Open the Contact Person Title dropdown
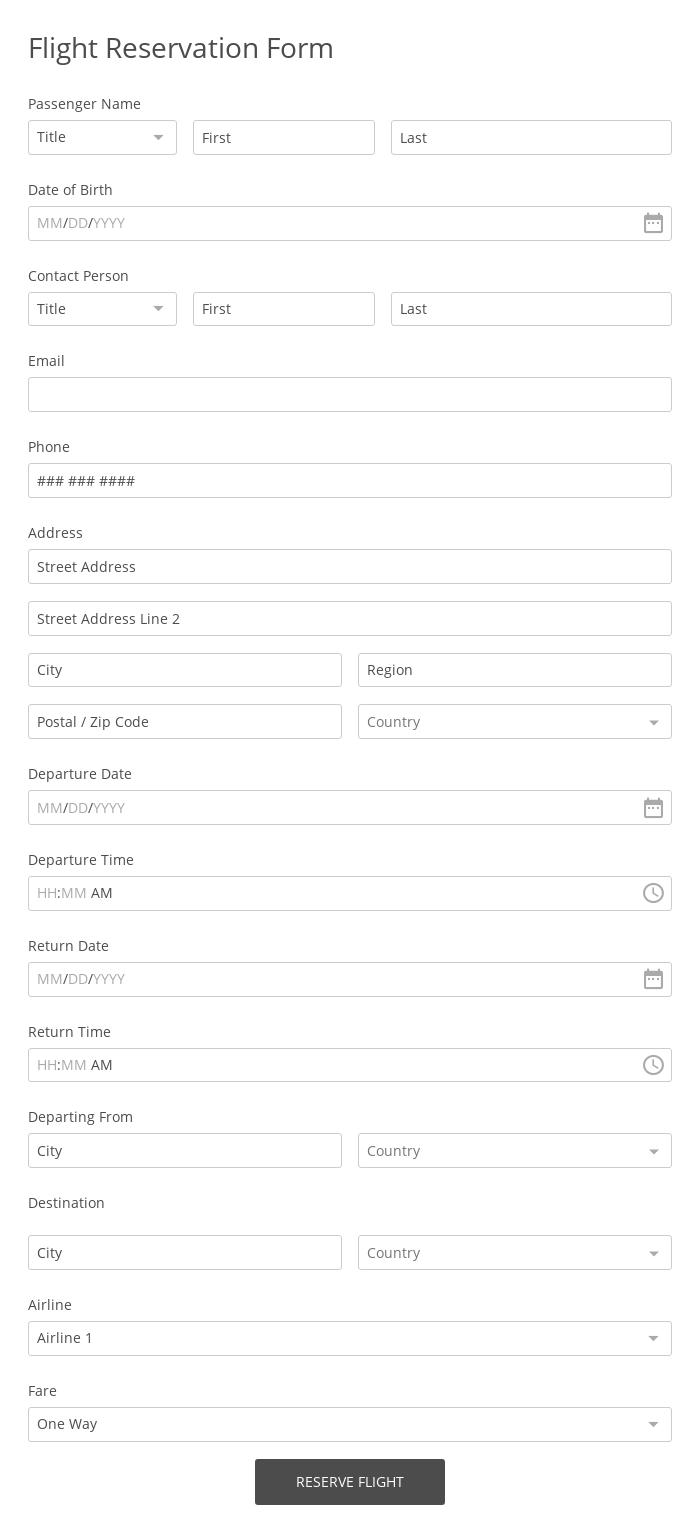This screenshot has height=1533, width=700. tap(102, 309)
